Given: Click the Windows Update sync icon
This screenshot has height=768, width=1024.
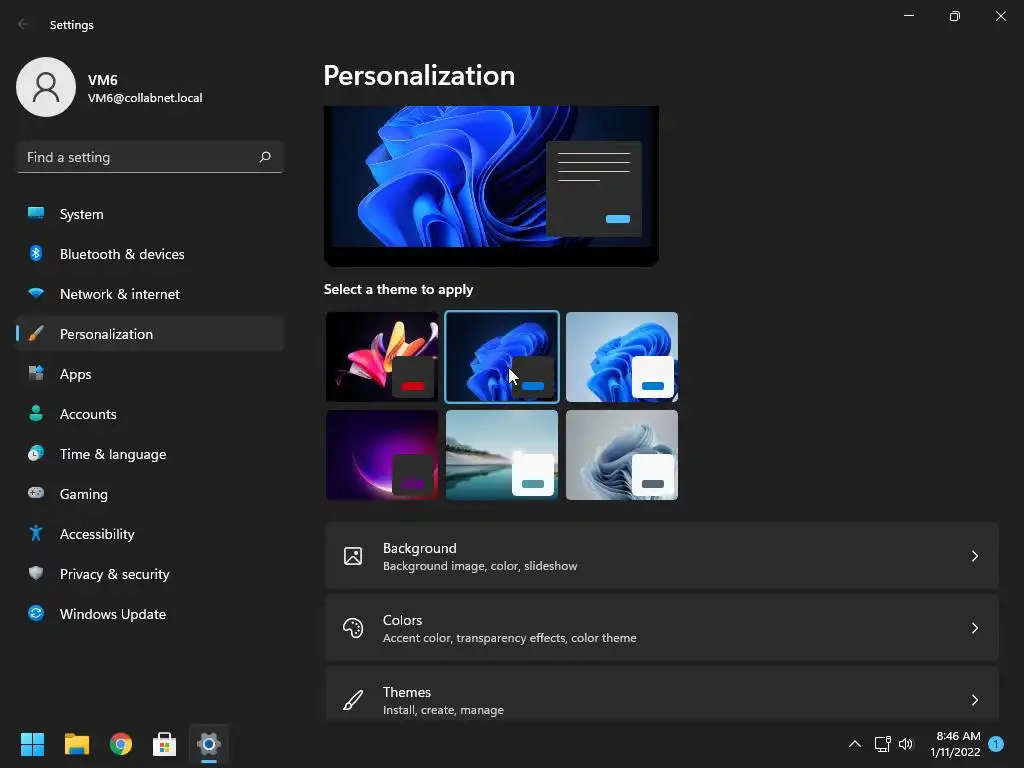Looking at the screenshot, I should (x=36, y=613).
